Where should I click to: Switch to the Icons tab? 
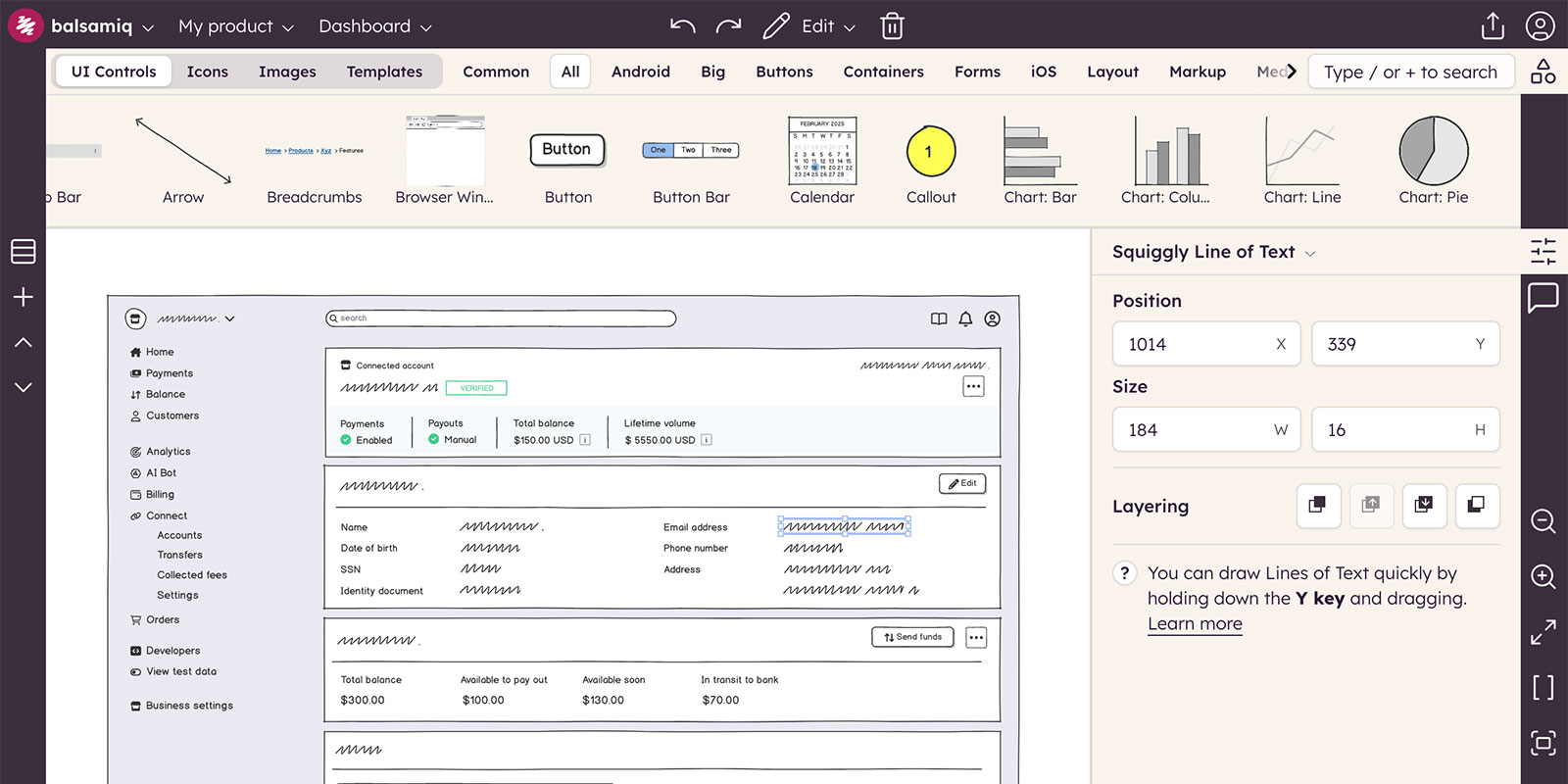[x=207, y=72]
